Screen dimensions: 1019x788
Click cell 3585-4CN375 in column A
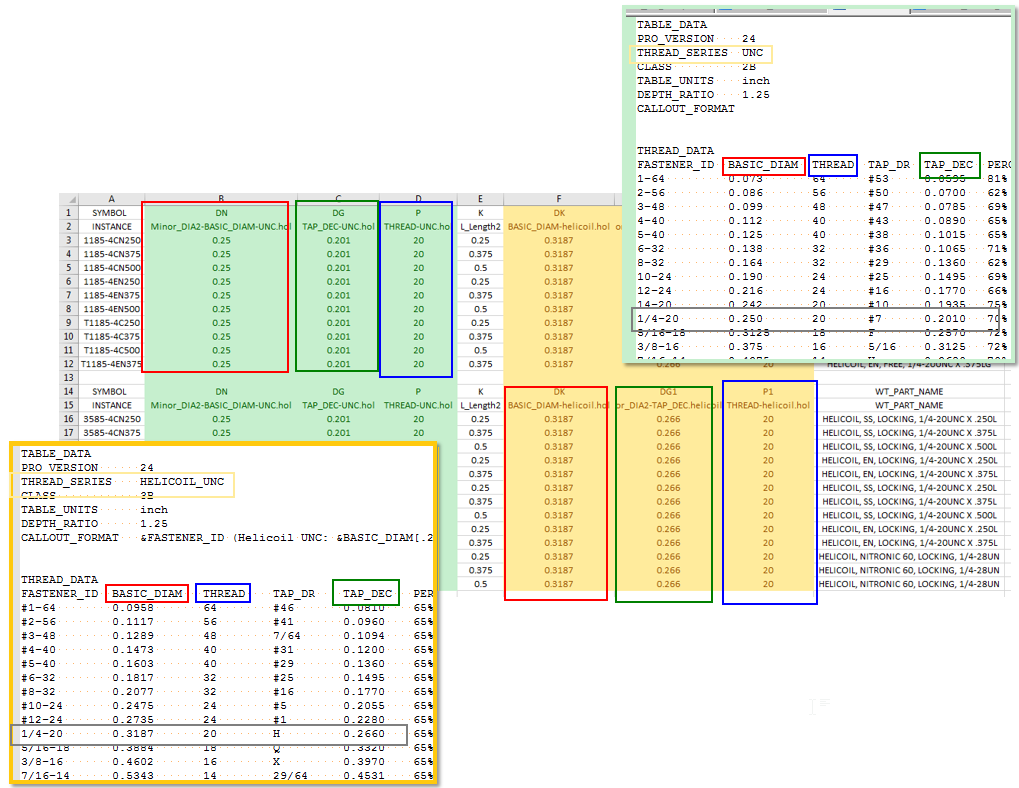[x=111, y=433]
